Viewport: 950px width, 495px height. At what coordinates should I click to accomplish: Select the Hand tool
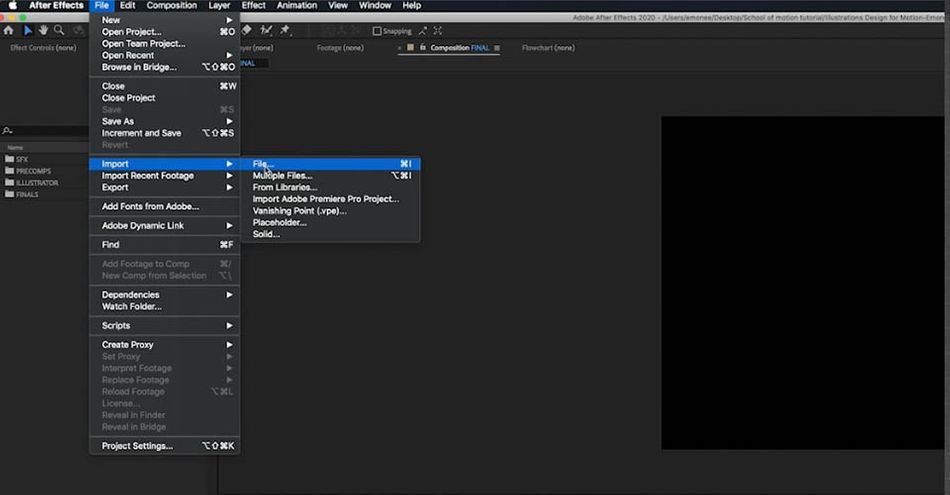point(43,30)
